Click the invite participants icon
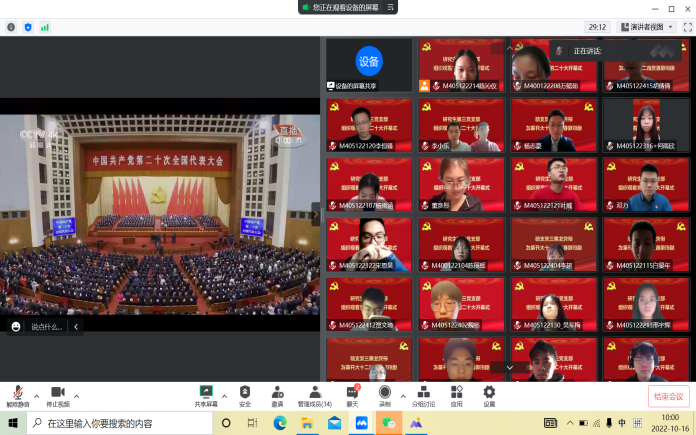 pyautogui.click(x=277, y=393)
